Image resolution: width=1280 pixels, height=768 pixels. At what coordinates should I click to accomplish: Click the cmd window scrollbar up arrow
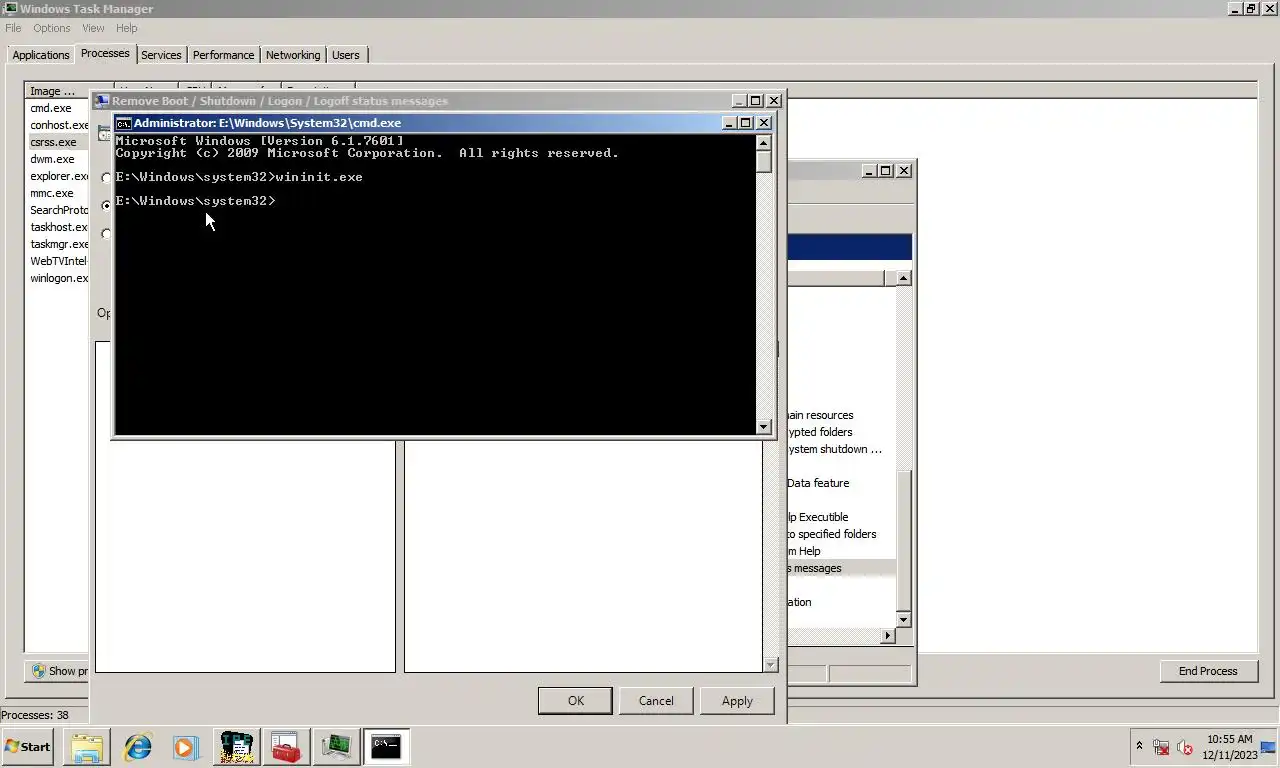coord(764,142)
